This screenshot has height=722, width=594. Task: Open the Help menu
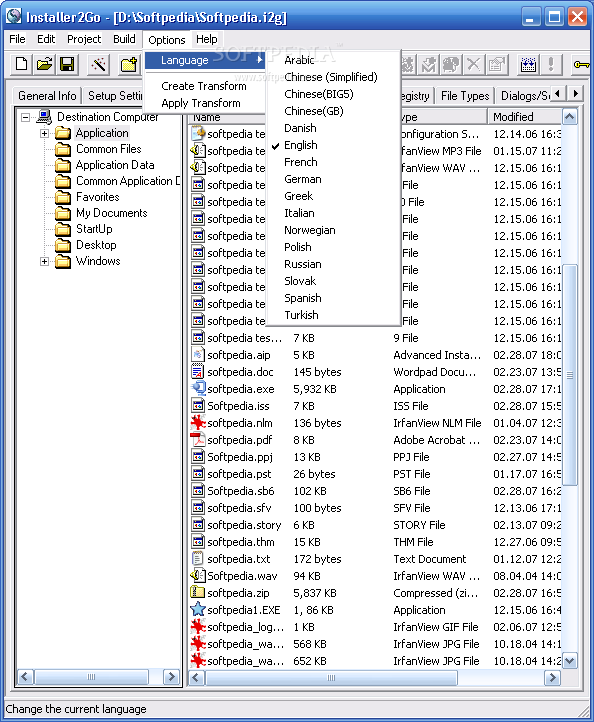click(206, 39)
